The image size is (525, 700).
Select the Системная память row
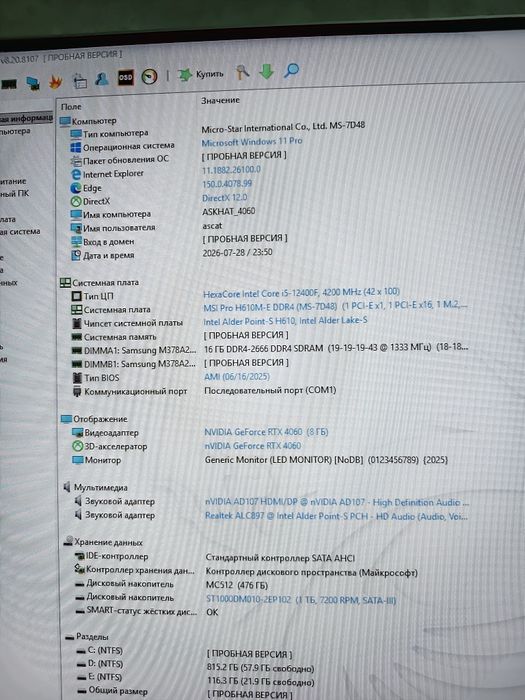pyautogui.click(x=114, y=337)
